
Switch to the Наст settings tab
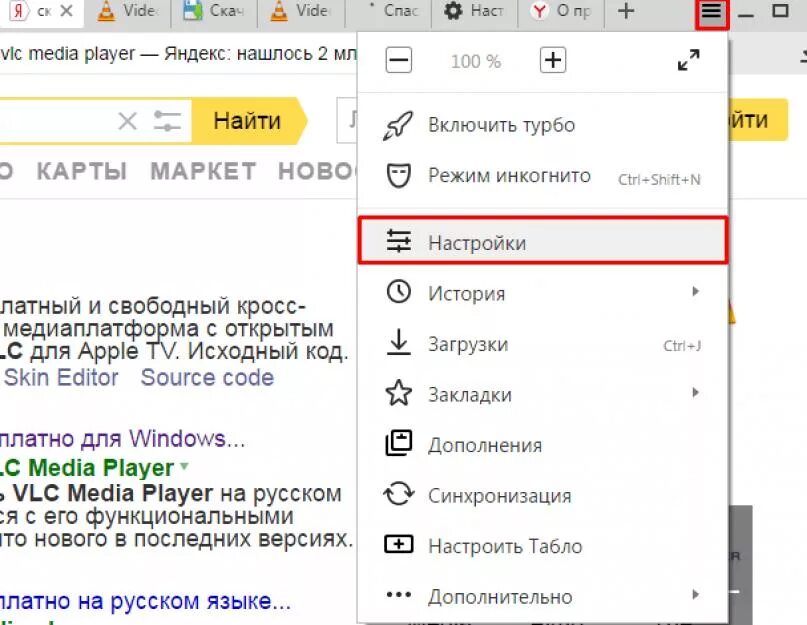[x=473, y=11]
